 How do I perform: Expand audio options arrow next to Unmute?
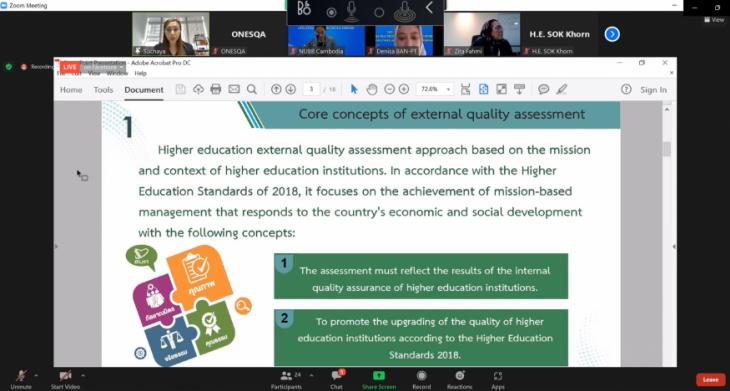36,375
